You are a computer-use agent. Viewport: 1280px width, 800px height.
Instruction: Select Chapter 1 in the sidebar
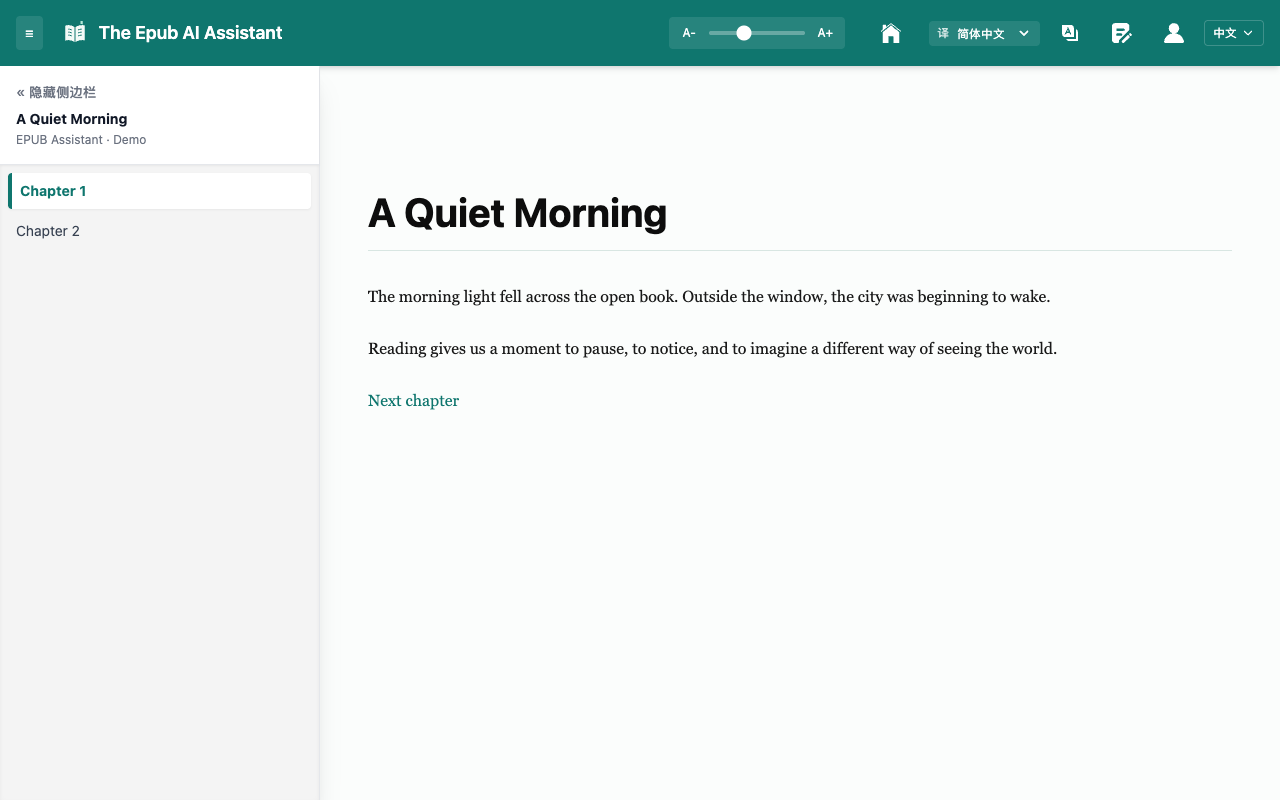(x=159, y=191)
